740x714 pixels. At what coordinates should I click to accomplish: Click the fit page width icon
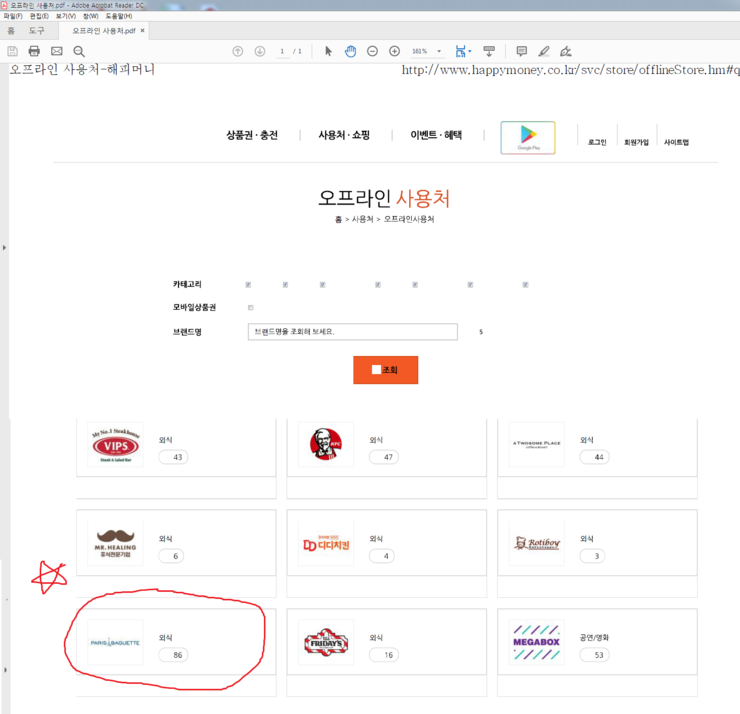tap(460, 51)
